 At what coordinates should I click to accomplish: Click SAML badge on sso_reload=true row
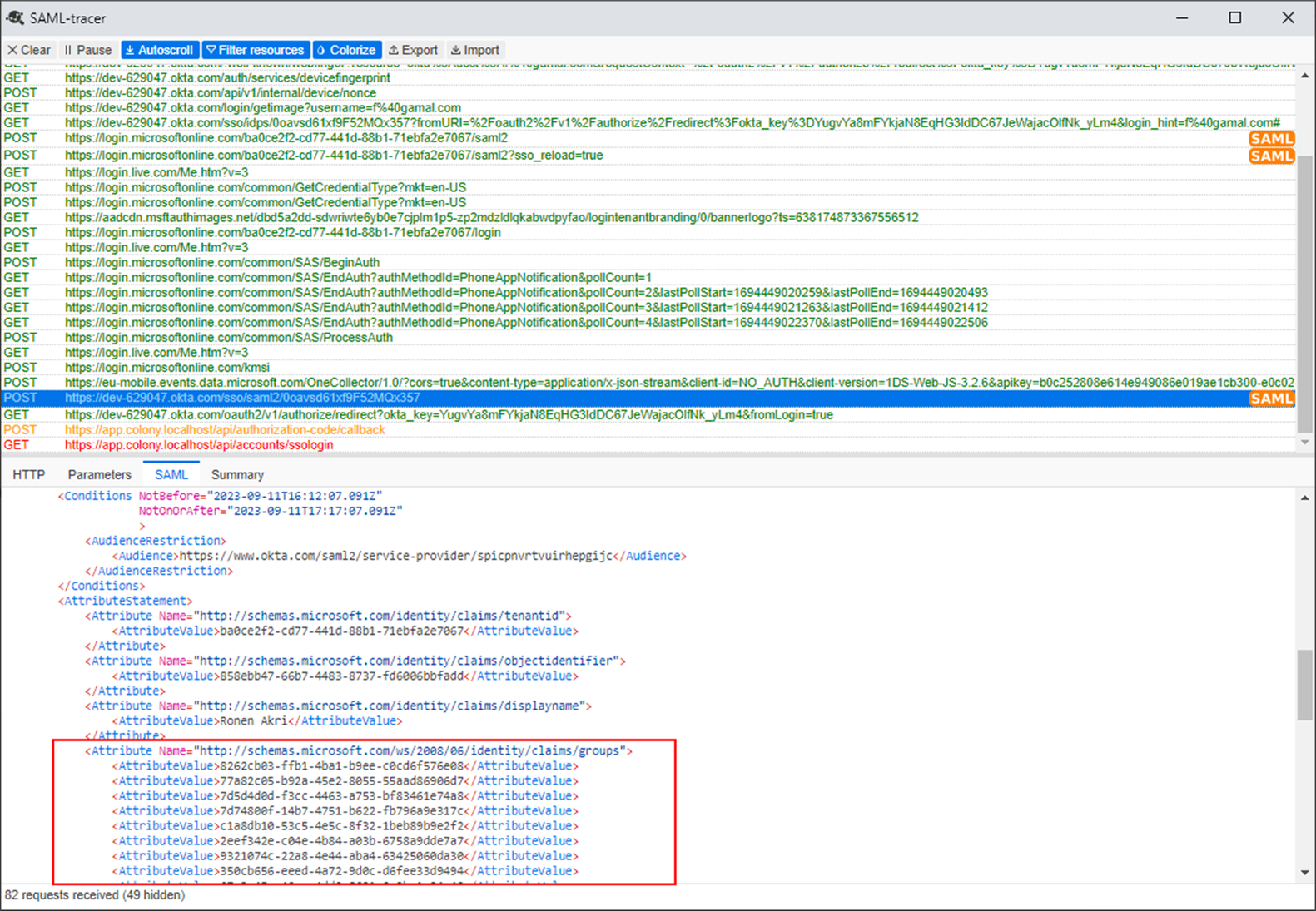tap(1271, 156)
